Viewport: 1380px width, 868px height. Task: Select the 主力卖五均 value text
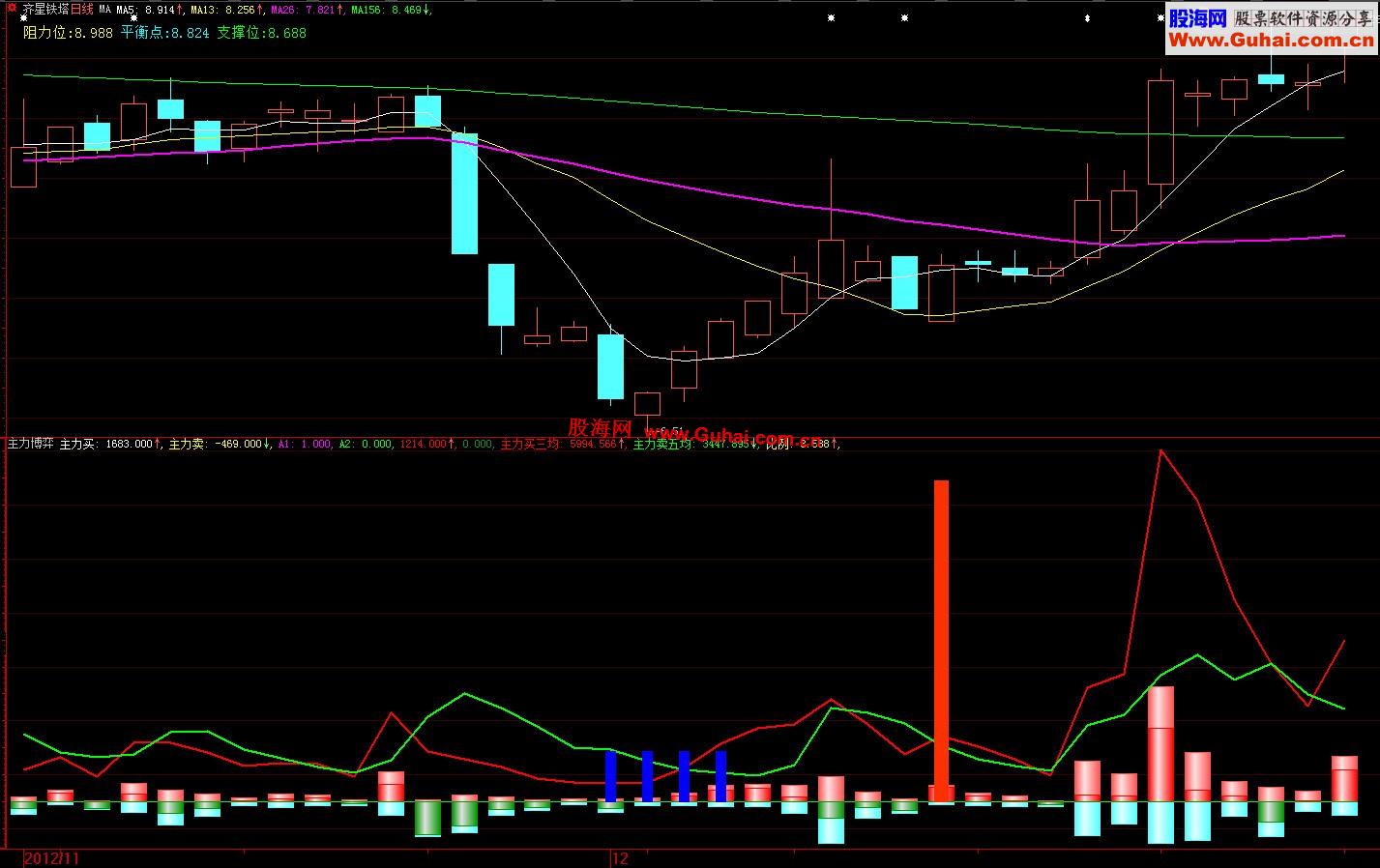point(696,444)
